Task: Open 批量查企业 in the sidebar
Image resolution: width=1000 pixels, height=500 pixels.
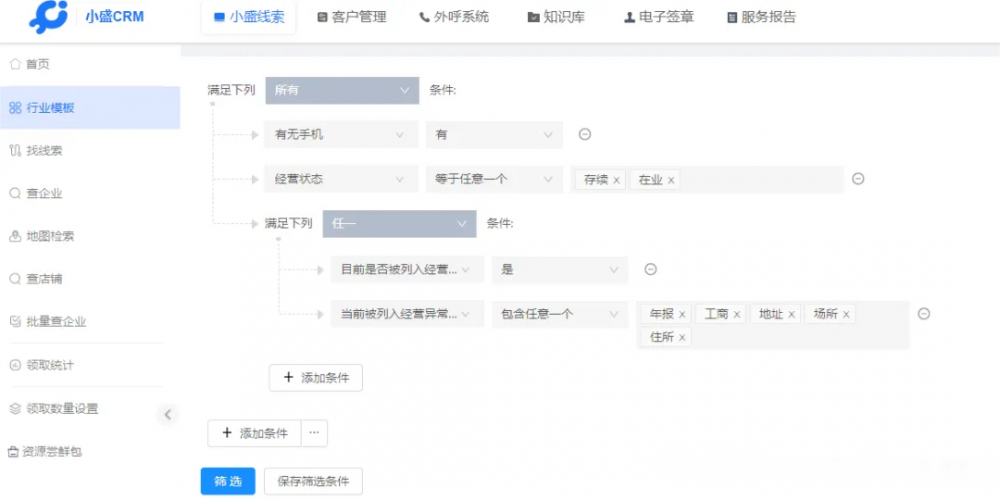Action: pyautogui.click(x=90, y=322)
